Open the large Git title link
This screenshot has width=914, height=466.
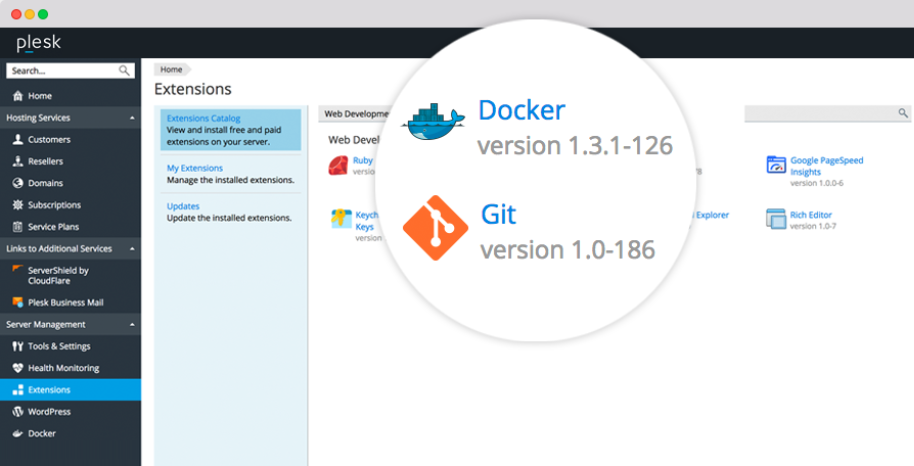point(499,214)
